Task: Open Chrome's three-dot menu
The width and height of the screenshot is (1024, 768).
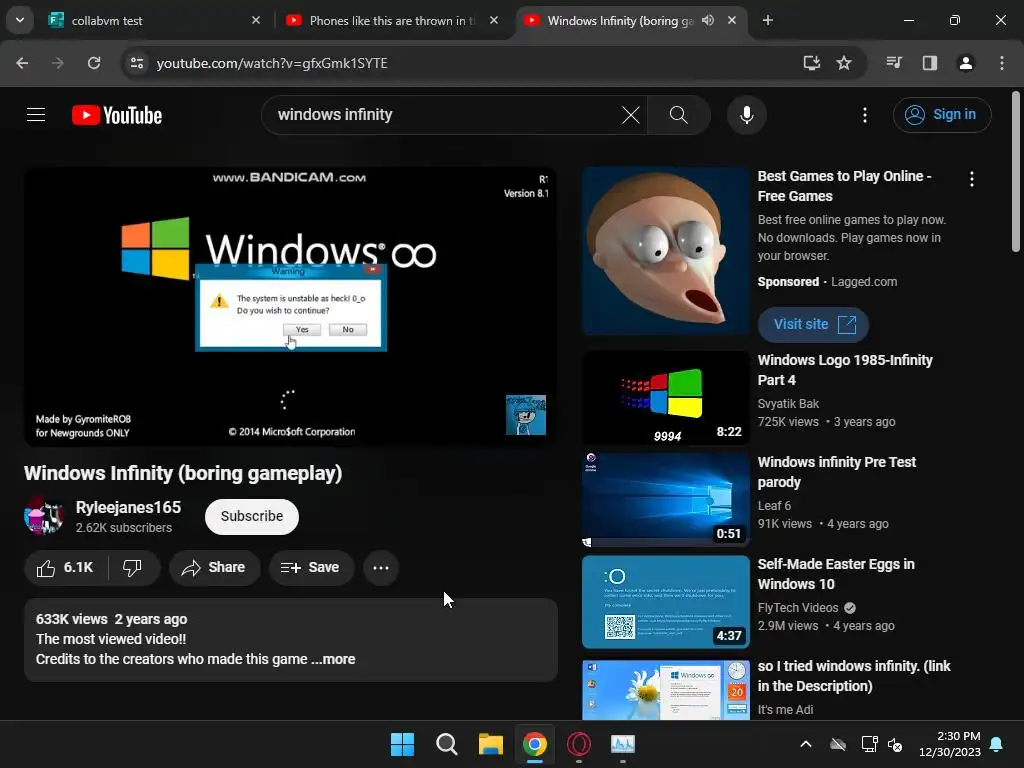Action: click(x=1001, y=63)
